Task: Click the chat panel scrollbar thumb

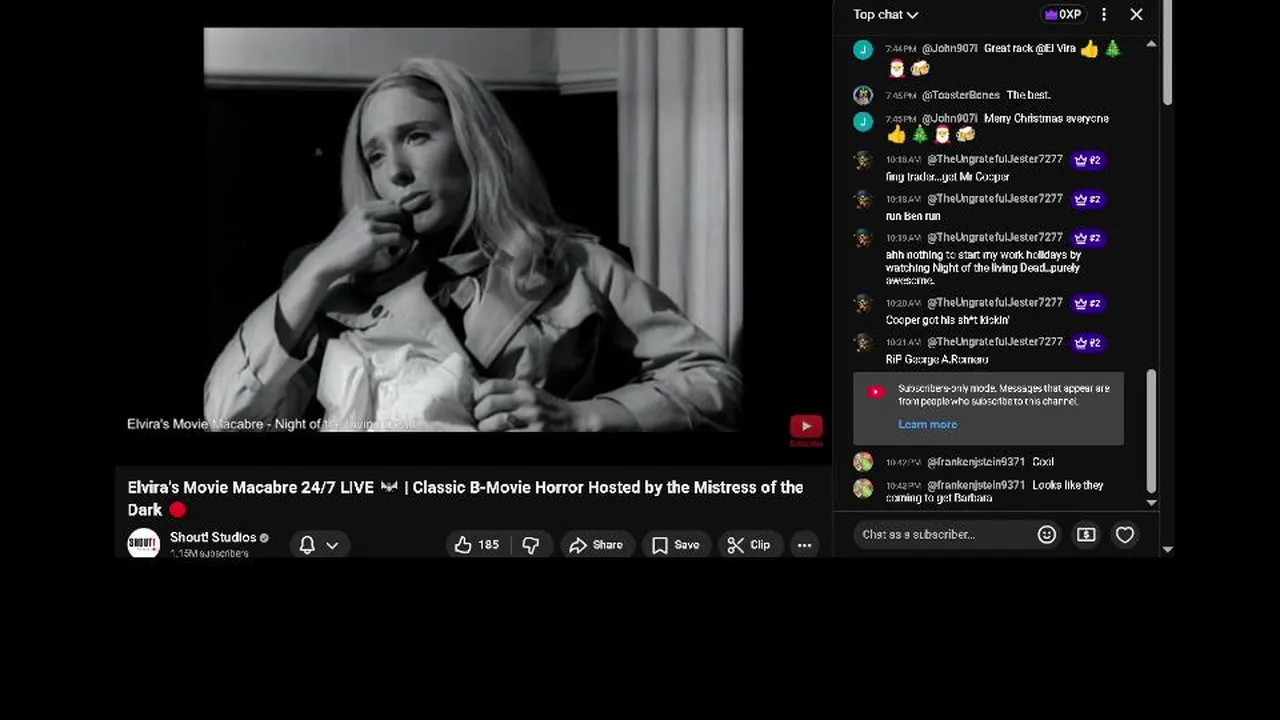Action: pos(1151,430)
